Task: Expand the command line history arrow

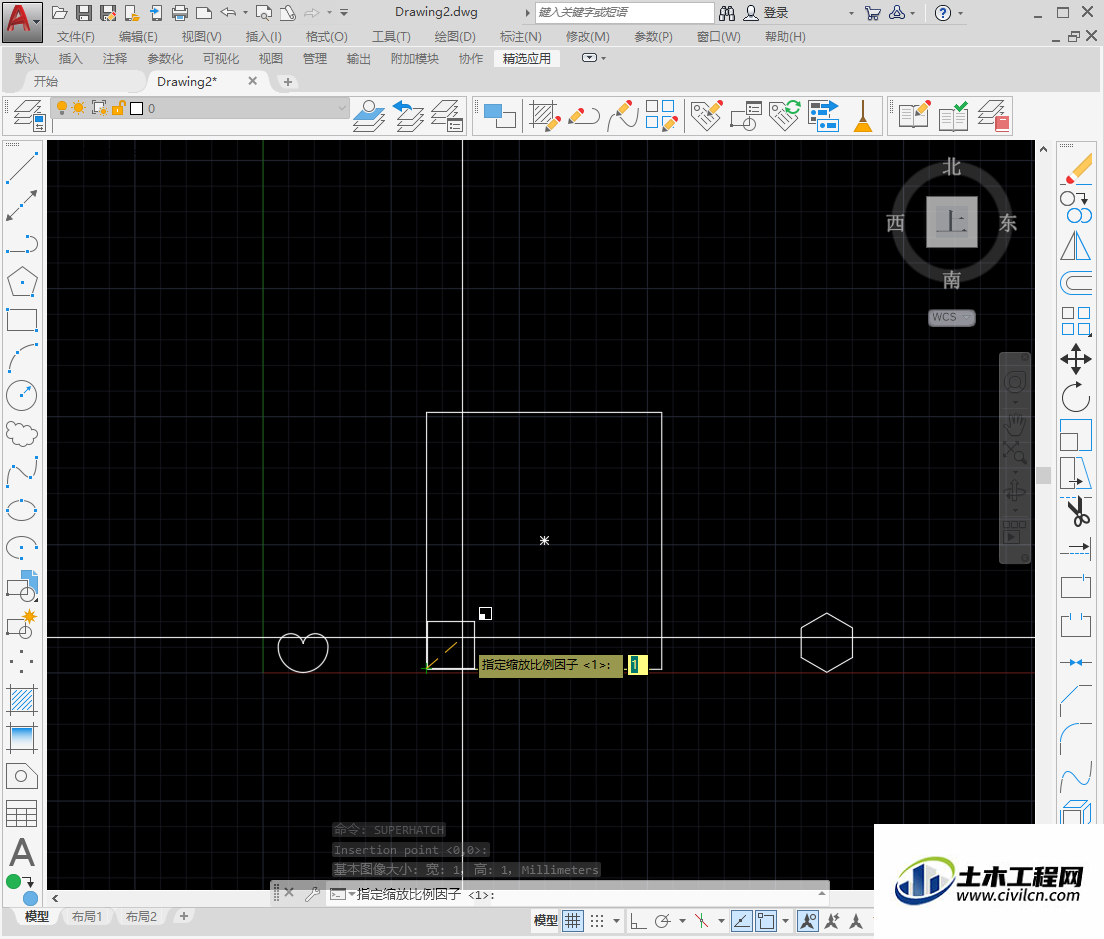Action: tap(821, 893)
